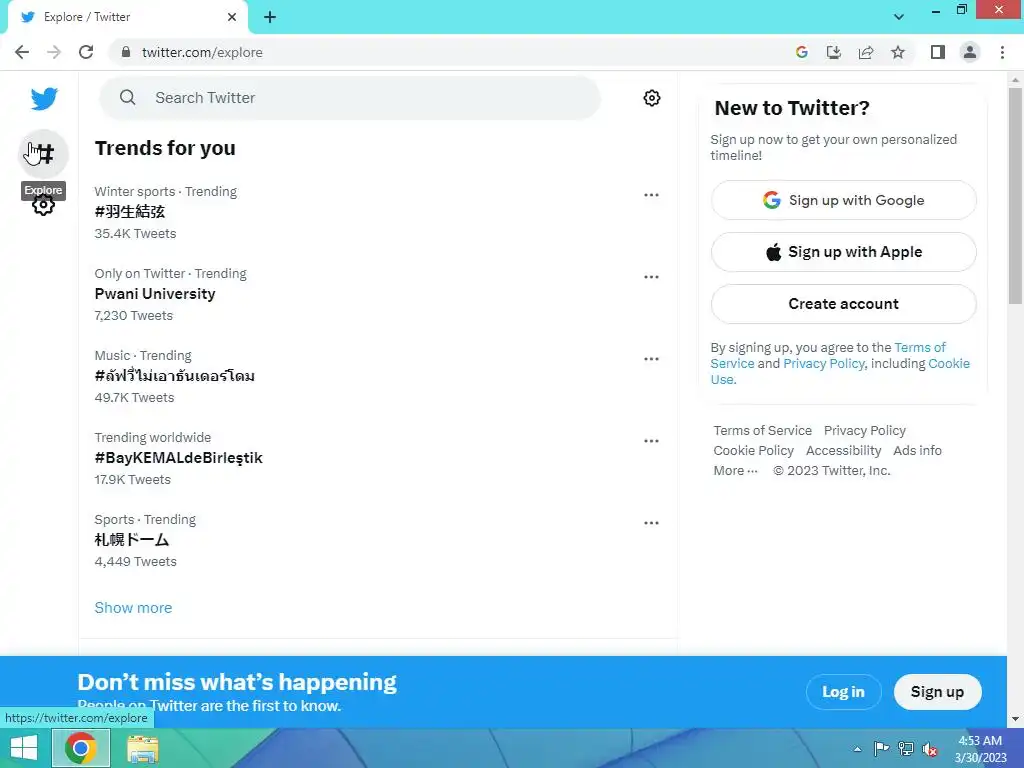Open more options for Pwani University trend
This screenshot has height=768, width=1024.
(651, 277)
